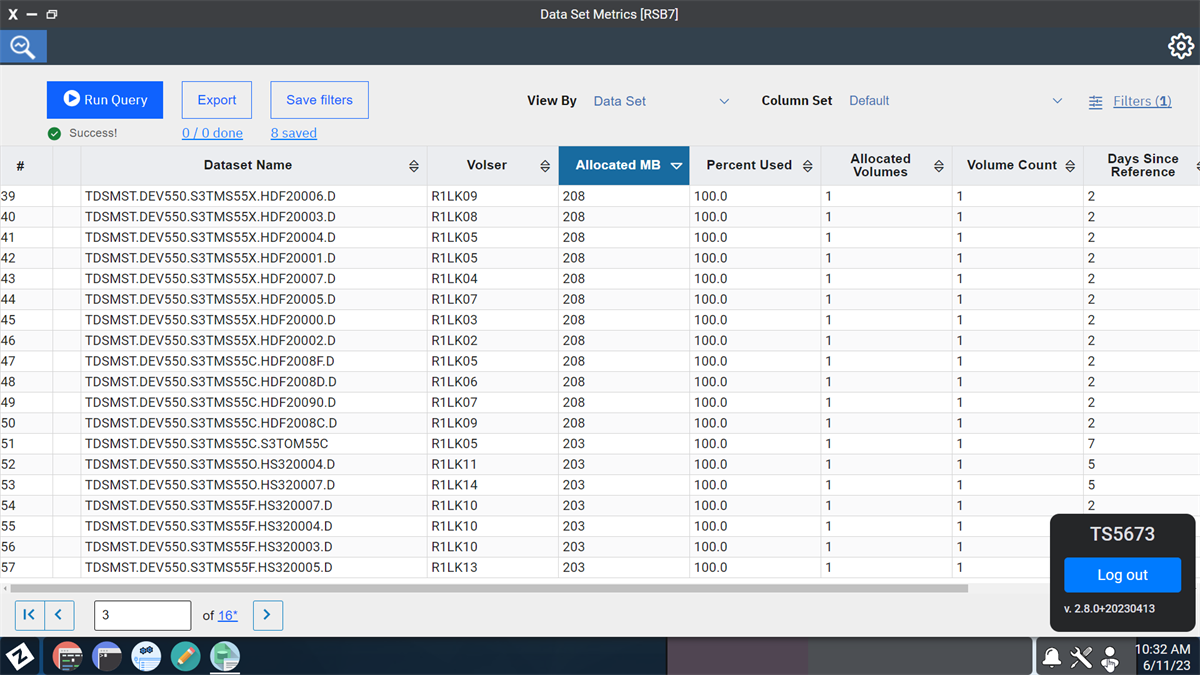
Task: Open the Allocated MB column dropdown arrow
Action: click(x=677, y=165)
